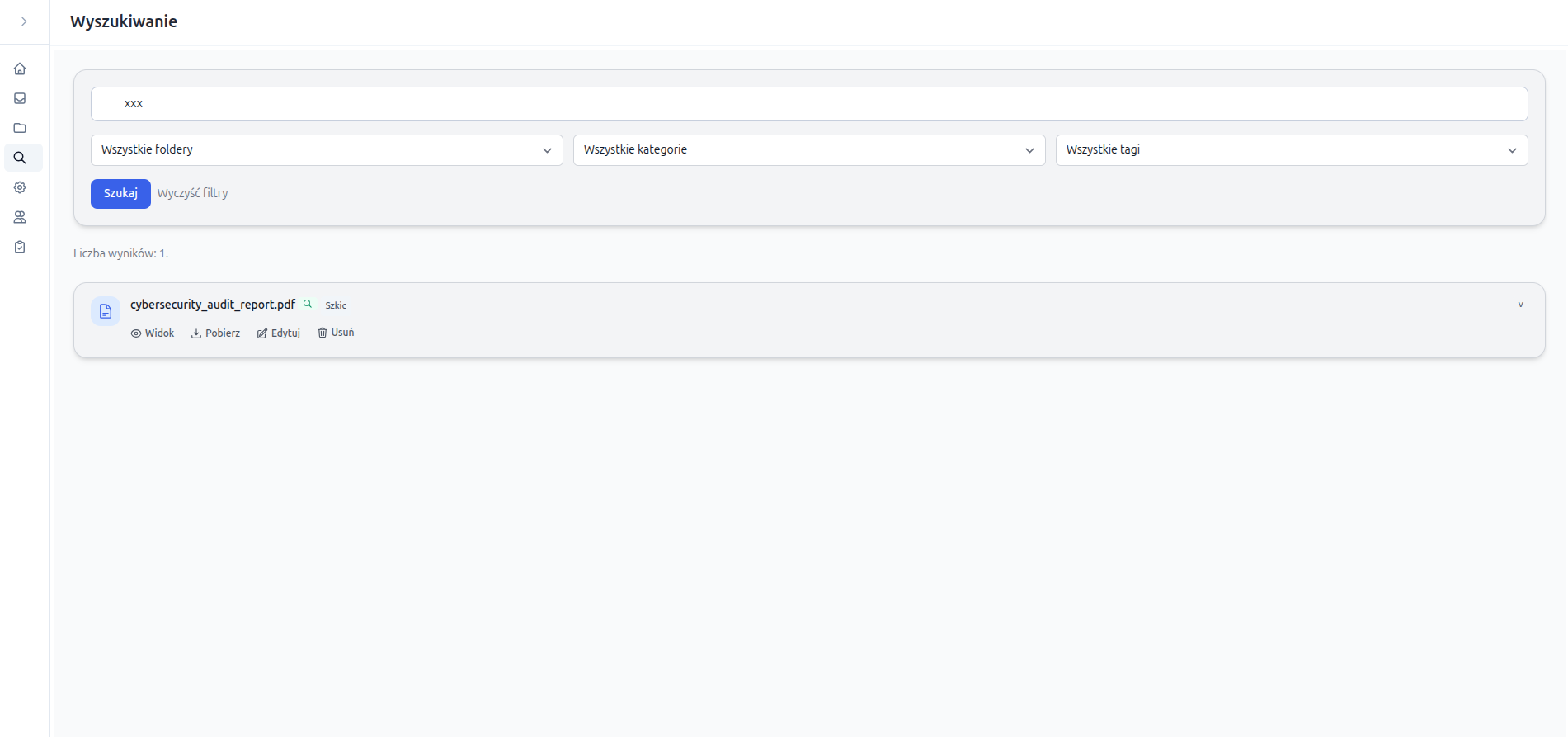Click the document file icon of the result
The width and height of the screenshot is (1568, 737).
pos(106,311)
